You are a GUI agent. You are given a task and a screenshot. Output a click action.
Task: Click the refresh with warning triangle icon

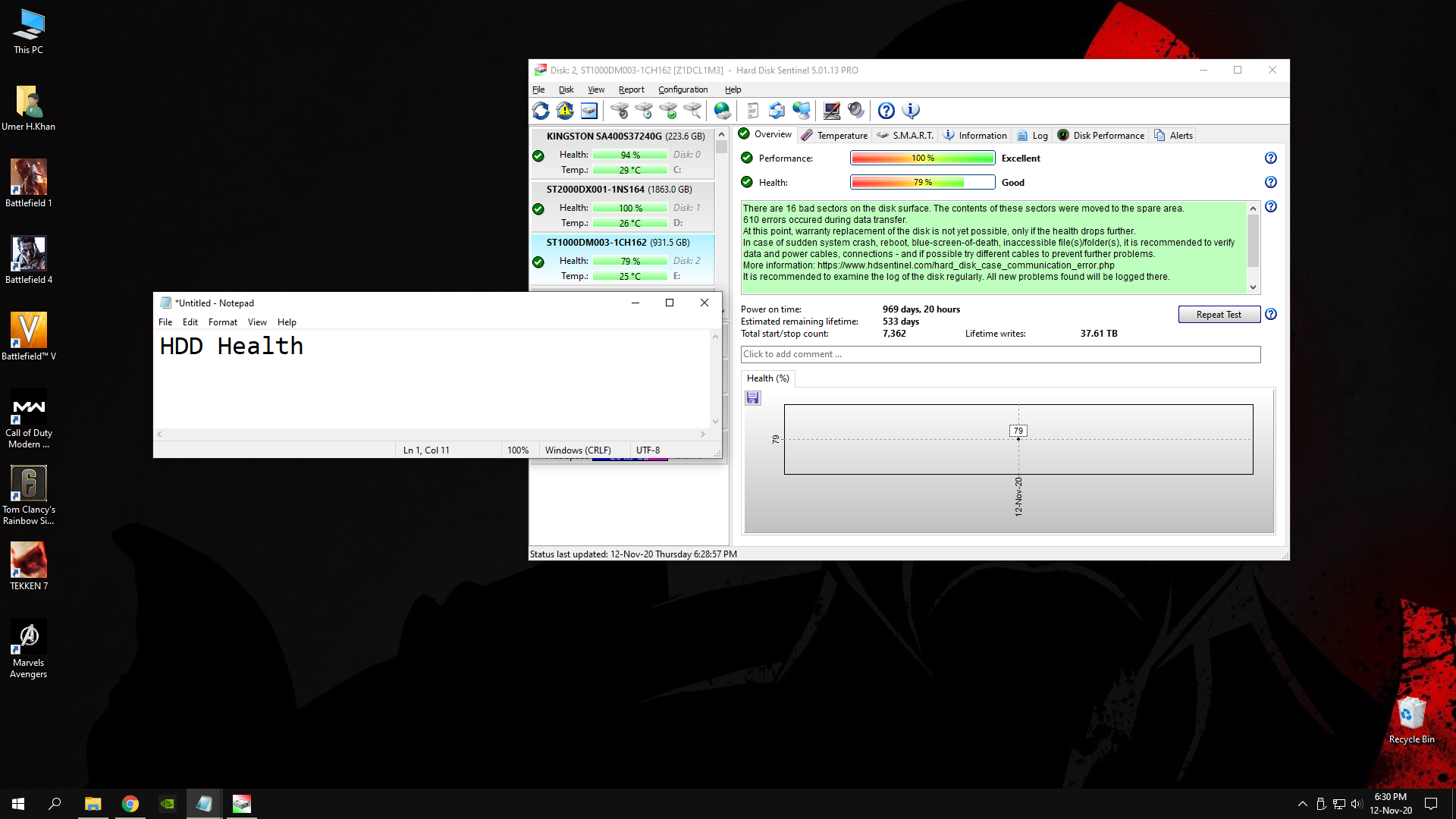(x=565, y=111)
